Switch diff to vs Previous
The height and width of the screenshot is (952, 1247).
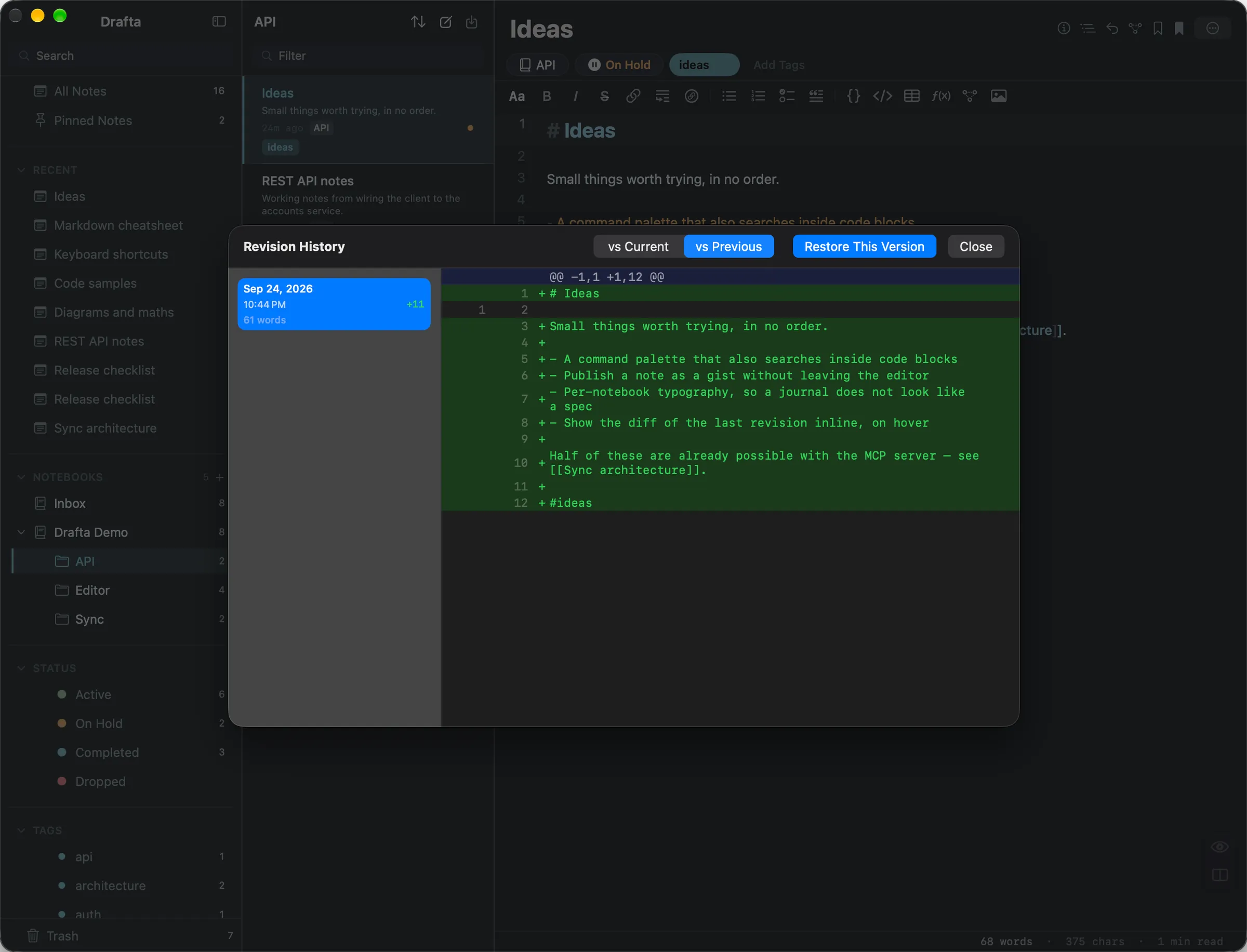(x=728, y=247)
